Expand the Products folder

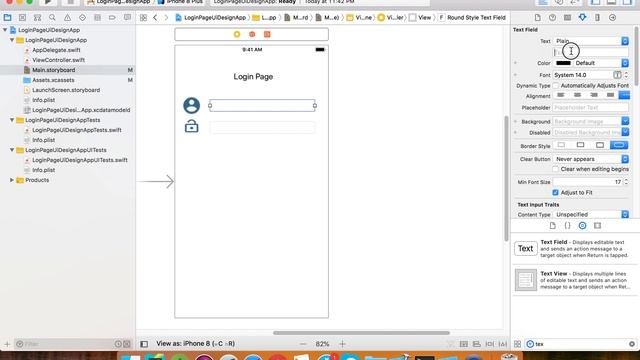[12, 180]
